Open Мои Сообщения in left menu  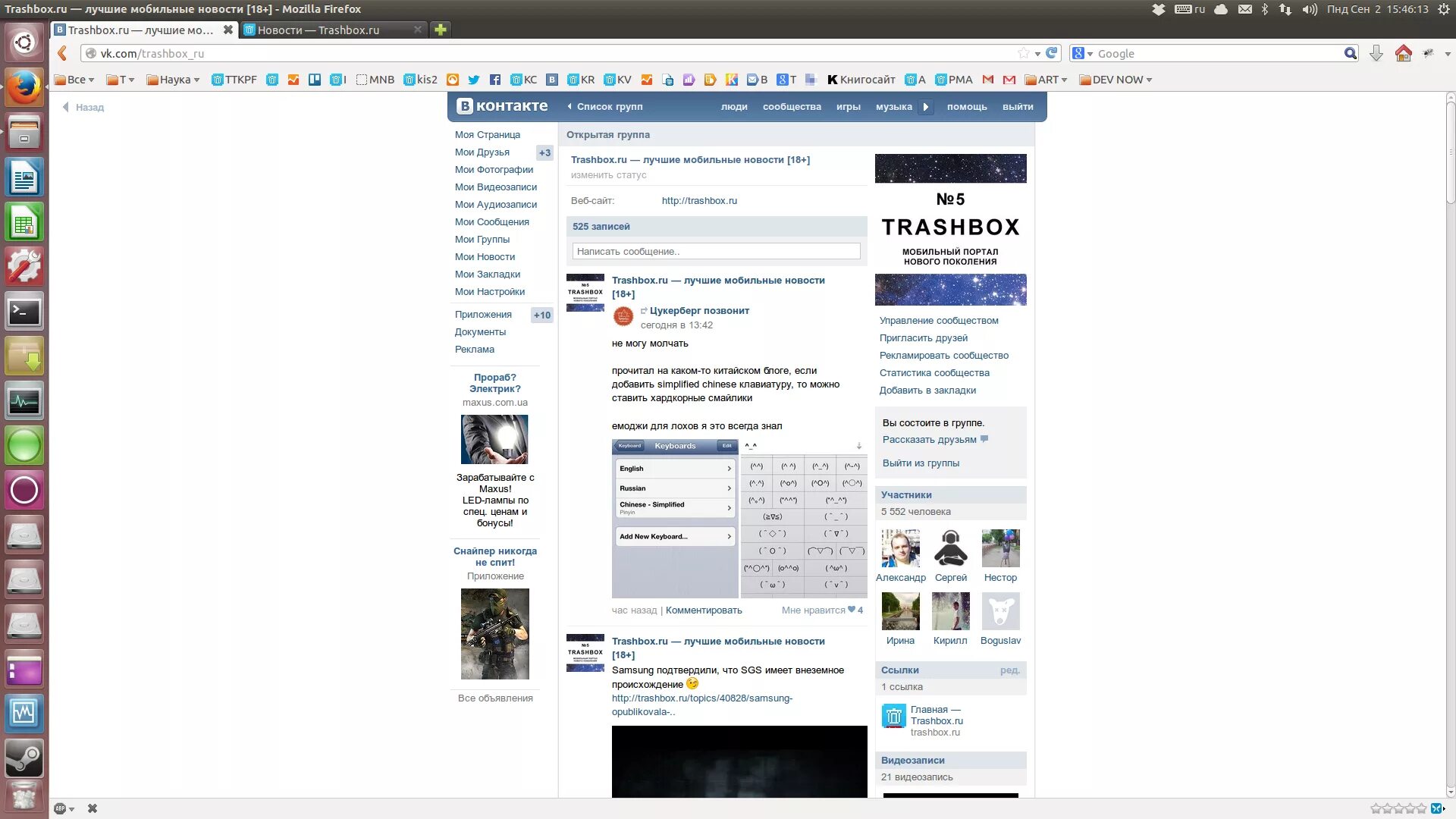[x=491, y=222]
